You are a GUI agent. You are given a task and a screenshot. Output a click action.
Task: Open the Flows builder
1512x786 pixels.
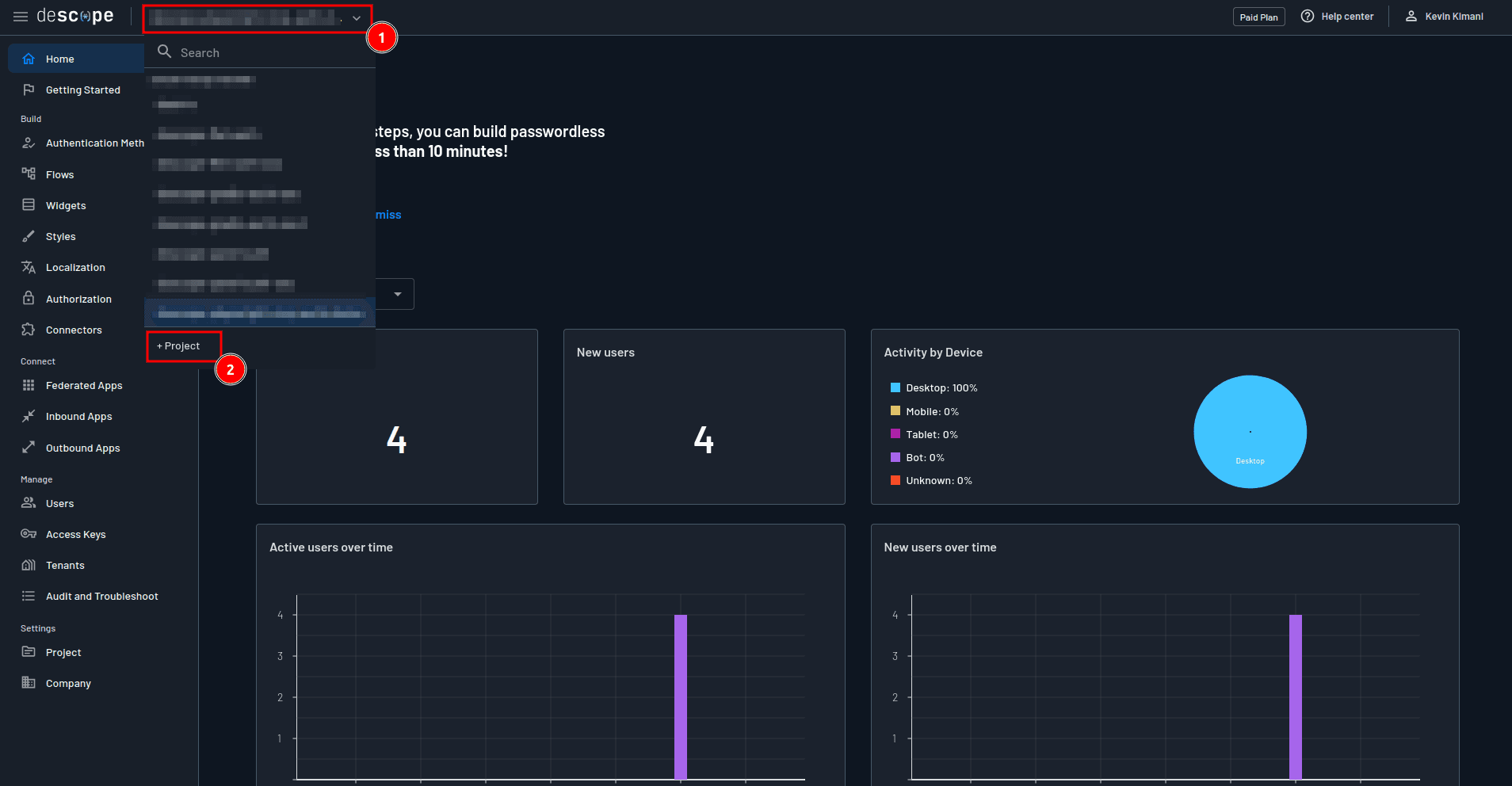[60, 174]
